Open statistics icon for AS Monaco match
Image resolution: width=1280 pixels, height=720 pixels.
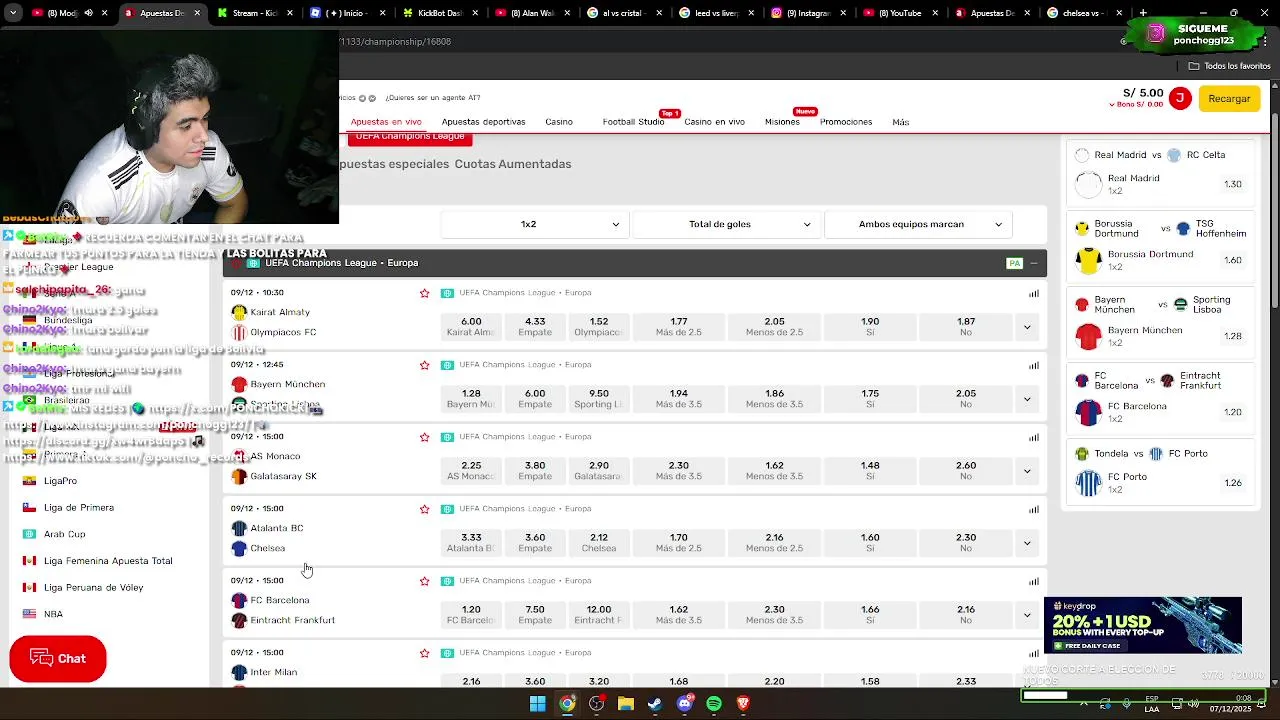1033,437
